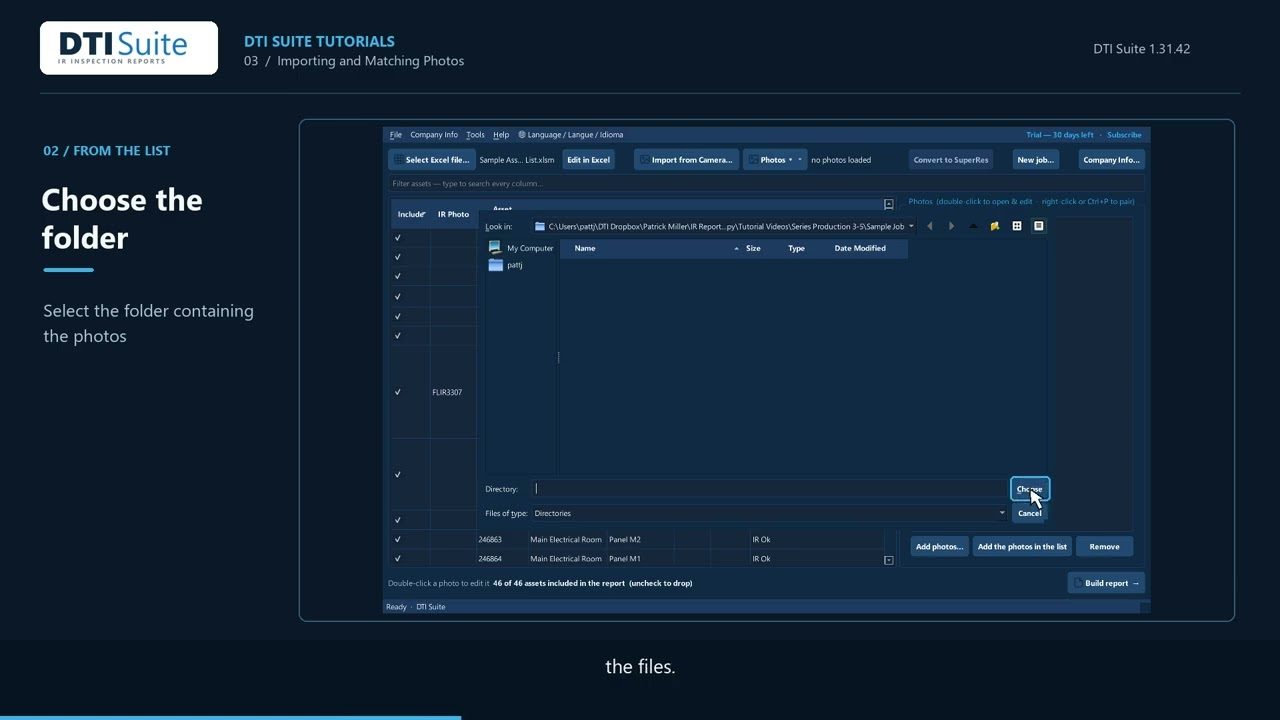
Task: Click the Remove button
Action: [x=1104, y=547]
